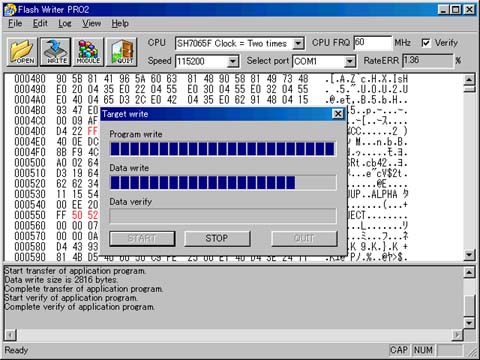Open the File menu
480x360 pixels.
click(15, 24)
